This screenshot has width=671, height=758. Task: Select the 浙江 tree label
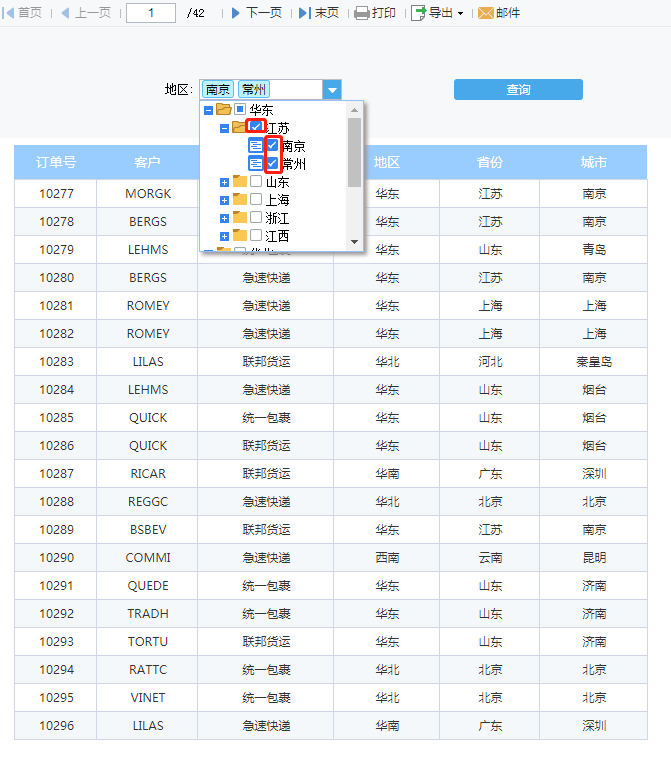[277, 219]
